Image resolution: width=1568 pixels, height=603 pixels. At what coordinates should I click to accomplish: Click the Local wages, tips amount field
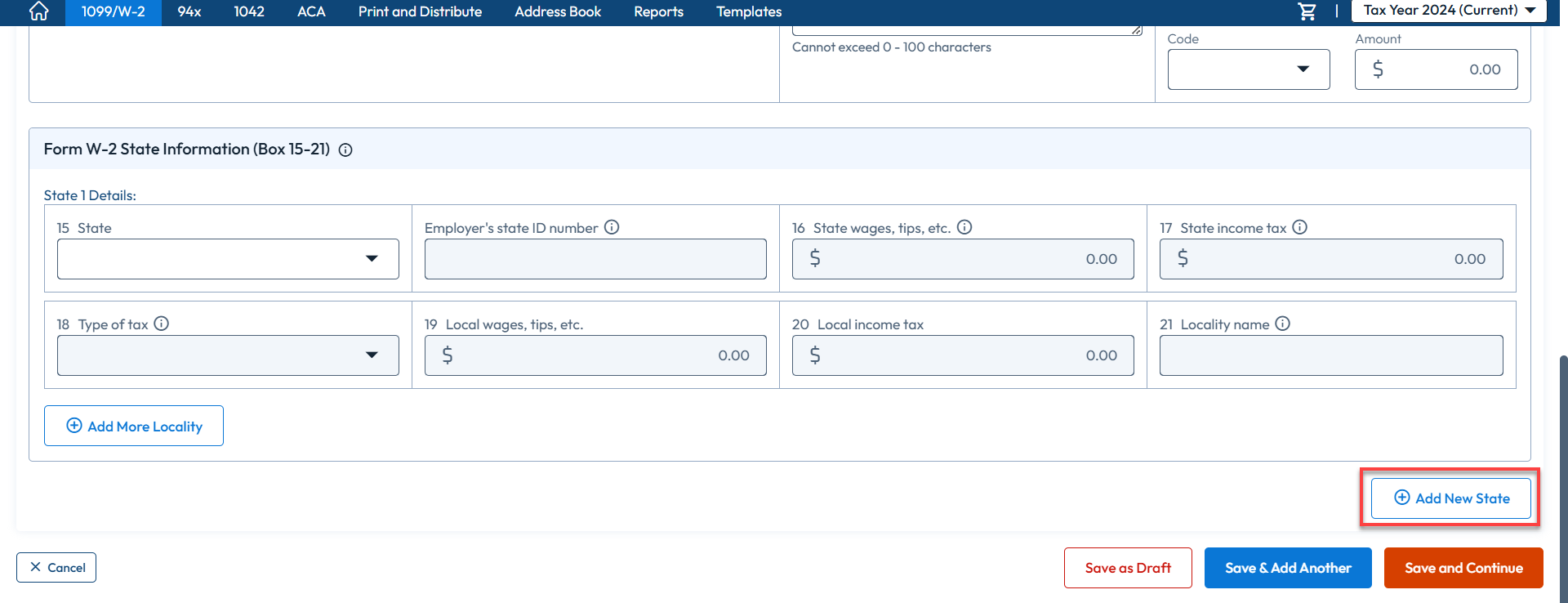[595, 355]
